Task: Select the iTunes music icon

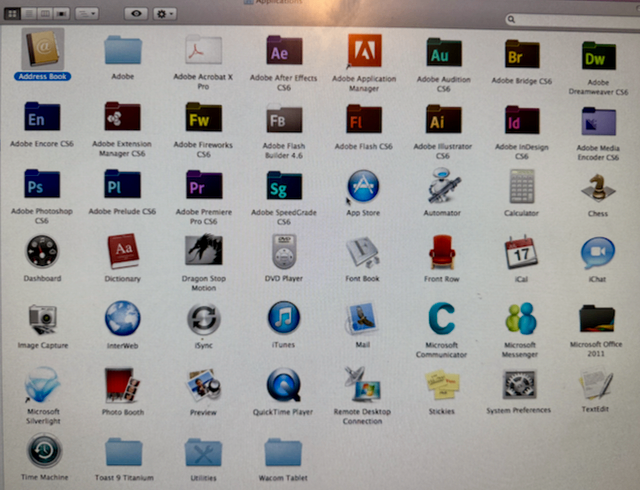Action: pos(284,318)
